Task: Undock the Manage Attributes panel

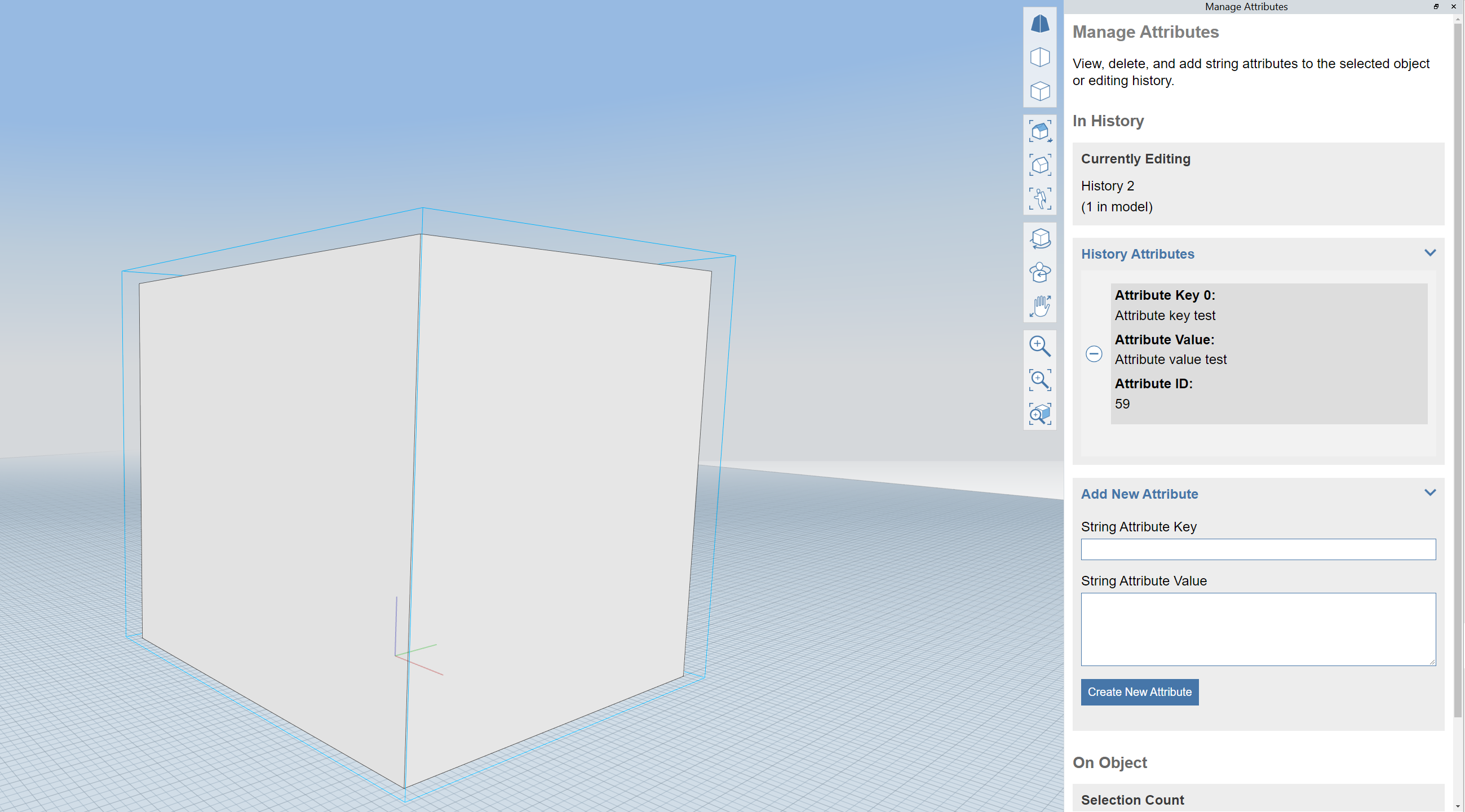Action: (x=1436, y=7)
